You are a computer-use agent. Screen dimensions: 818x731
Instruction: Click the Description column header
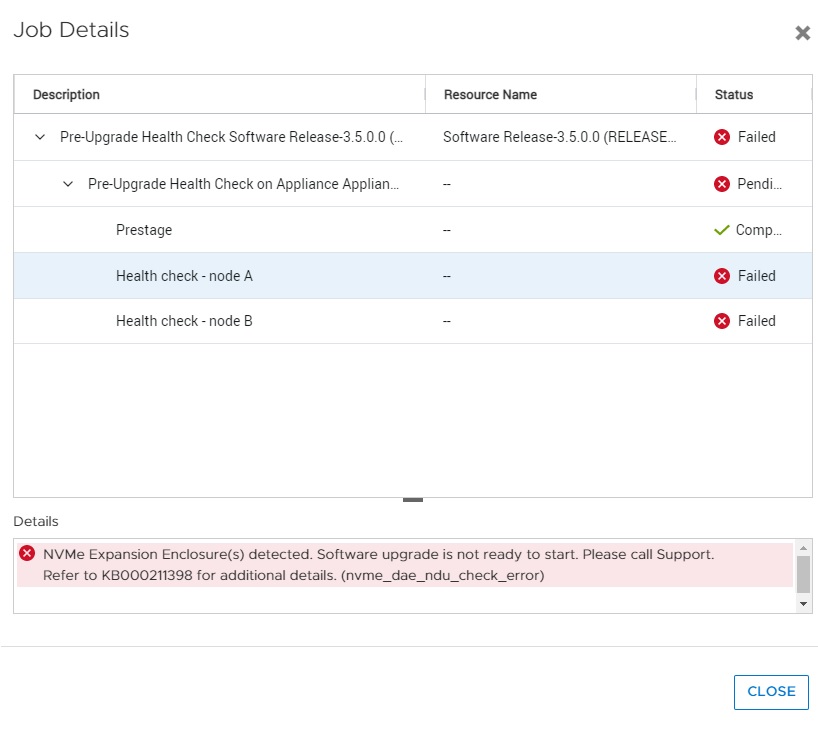[66, 94]
